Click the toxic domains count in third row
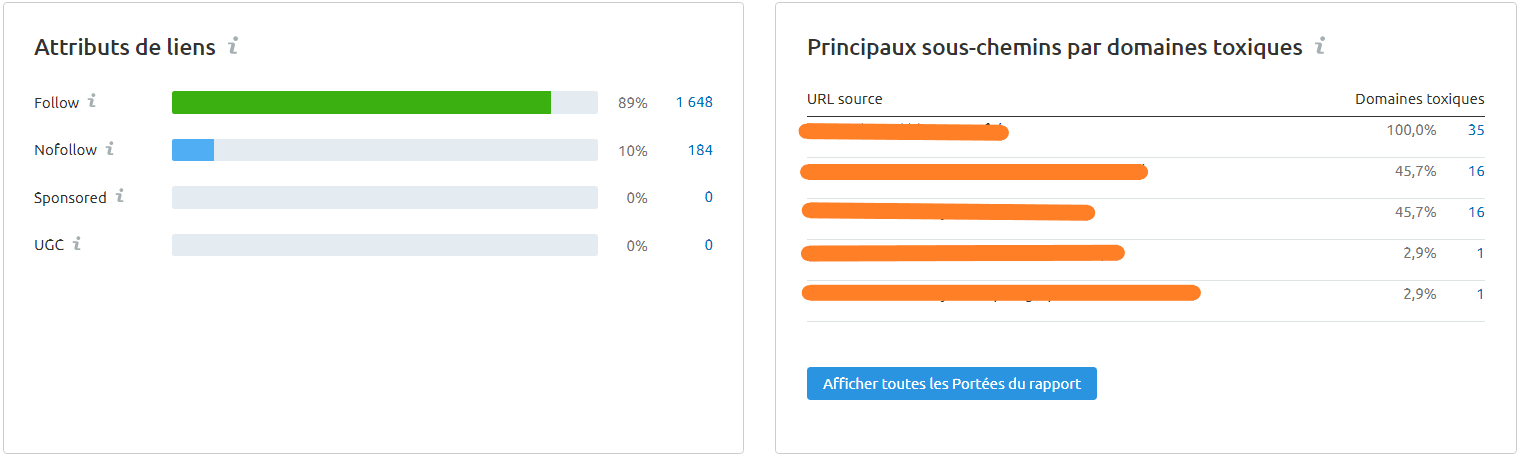This screenshot has width=1524, height=459. click(1476, 212)
